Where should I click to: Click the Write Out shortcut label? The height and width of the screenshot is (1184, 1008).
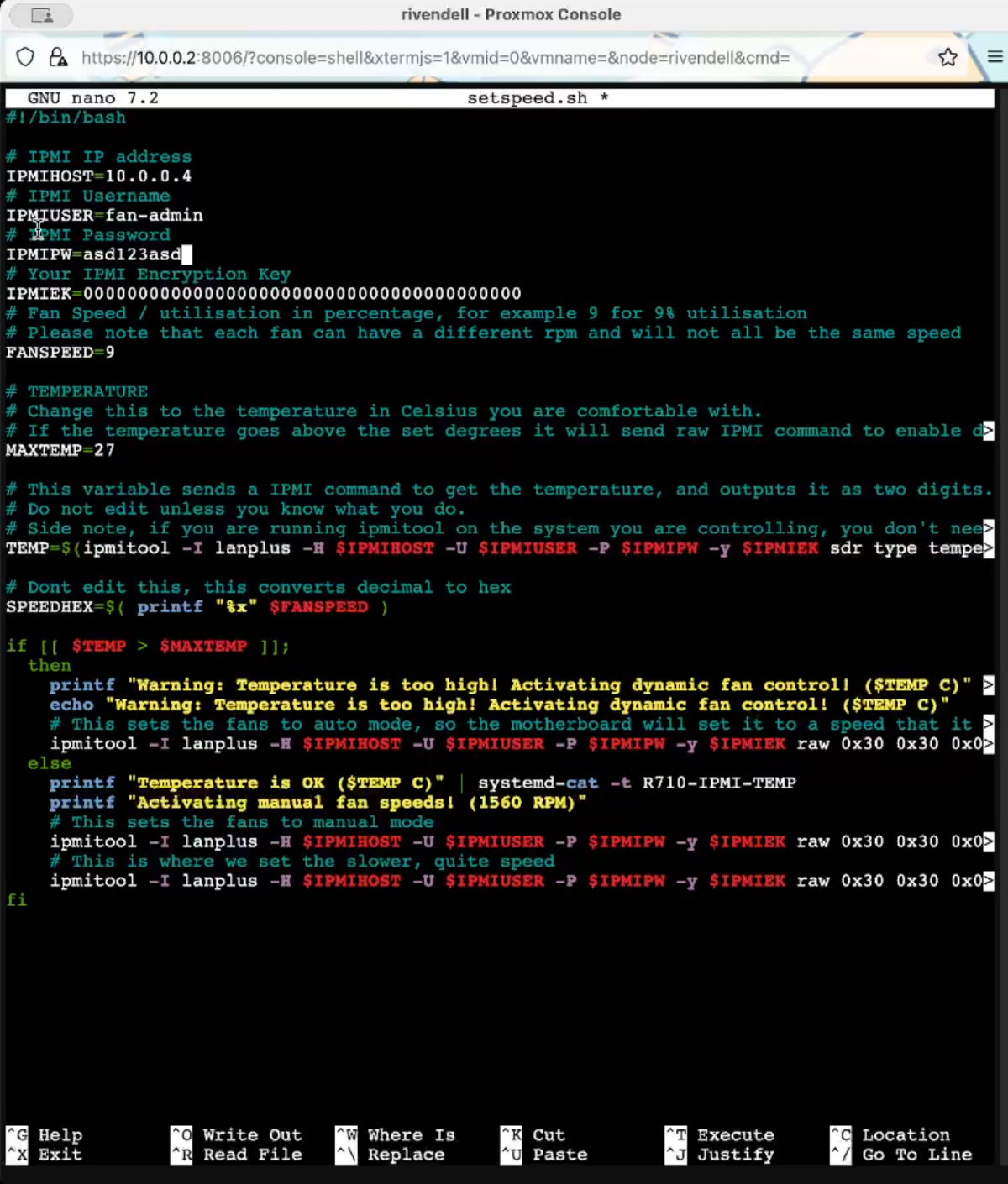(251, 1135)
